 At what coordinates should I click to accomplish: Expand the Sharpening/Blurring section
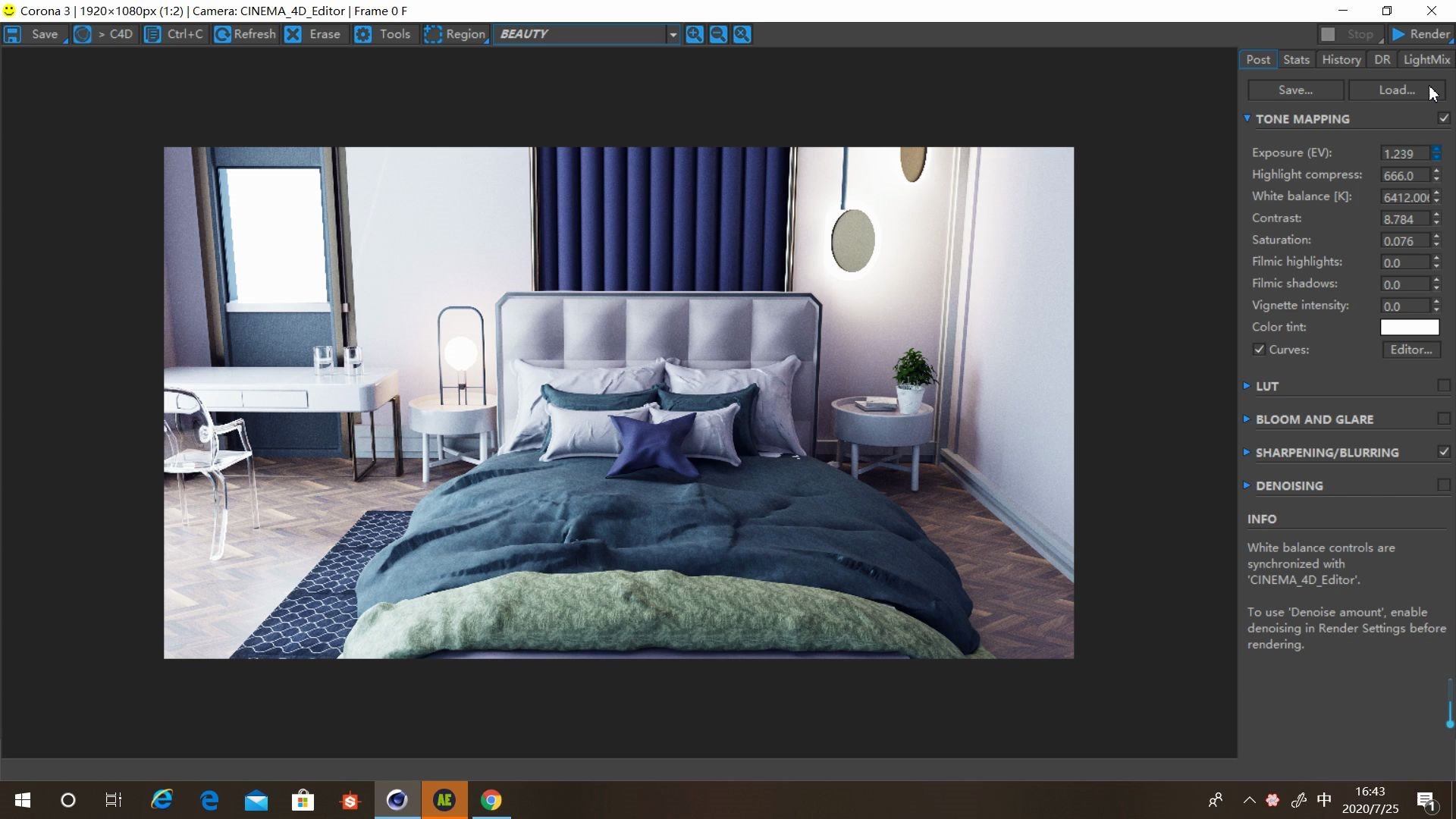point(1326,453)
